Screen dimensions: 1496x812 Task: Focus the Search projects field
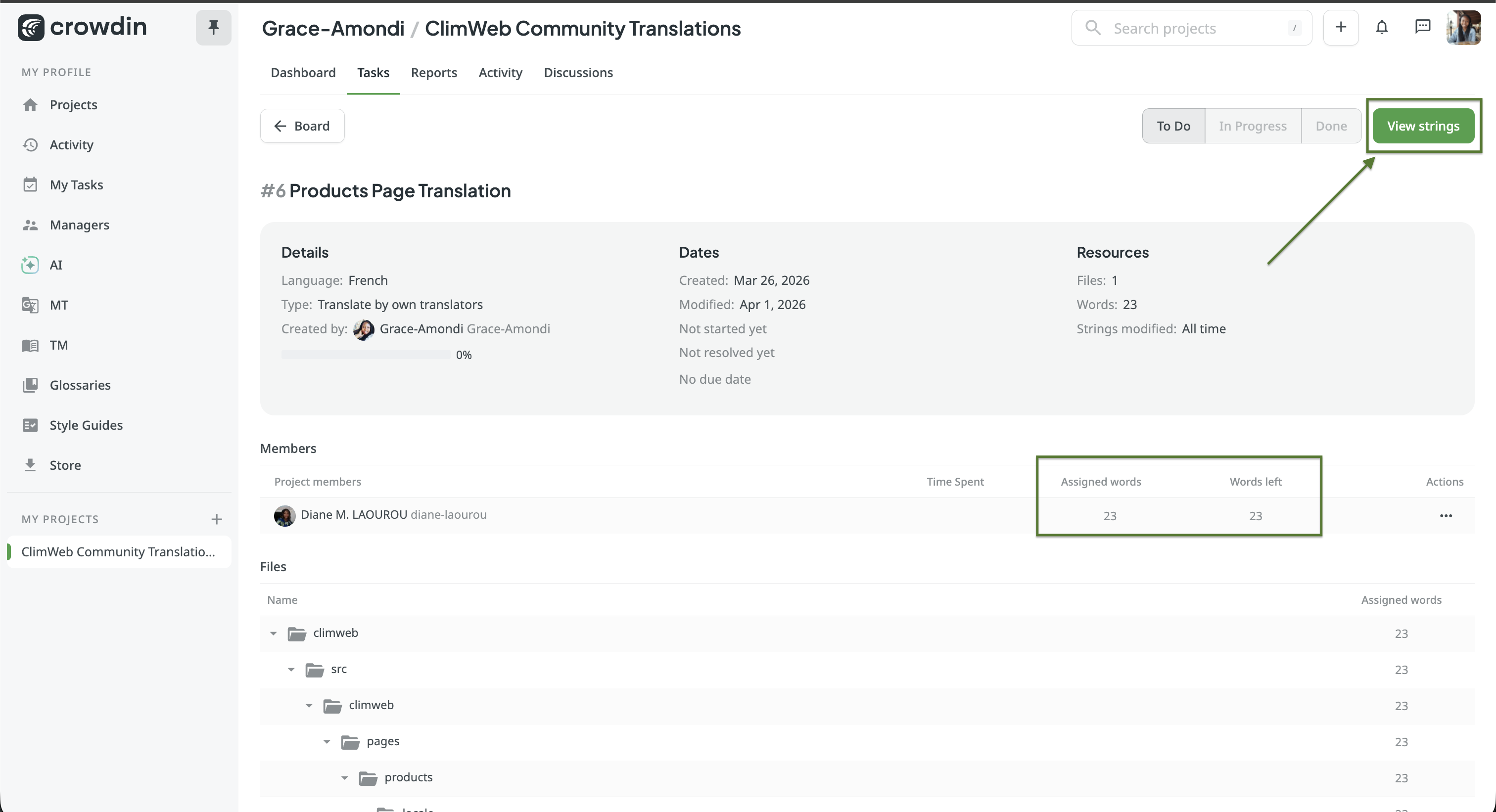point(1191,27)
